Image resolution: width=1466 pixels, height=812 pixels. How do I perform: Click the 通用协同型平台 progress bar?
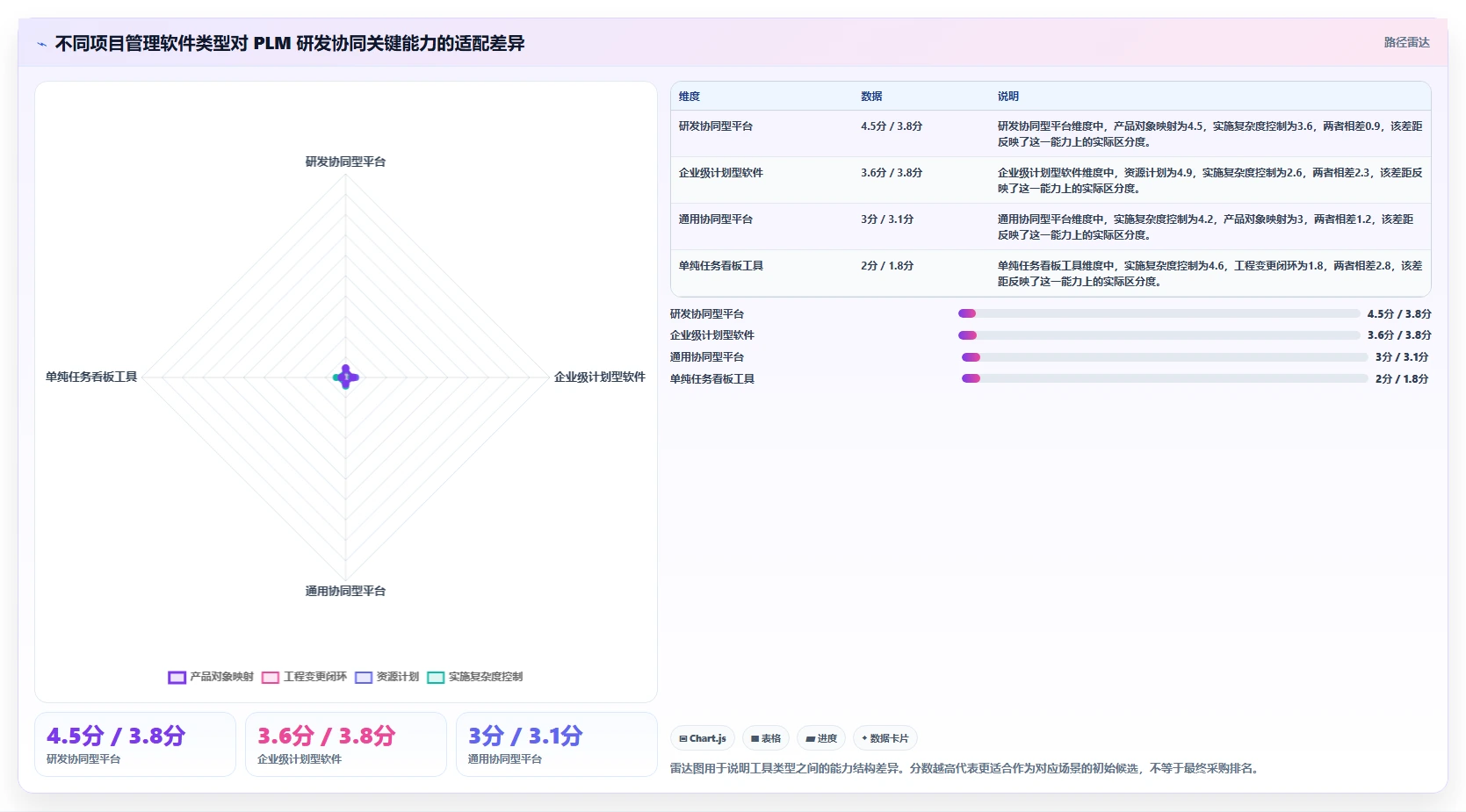coord(1165,357)
